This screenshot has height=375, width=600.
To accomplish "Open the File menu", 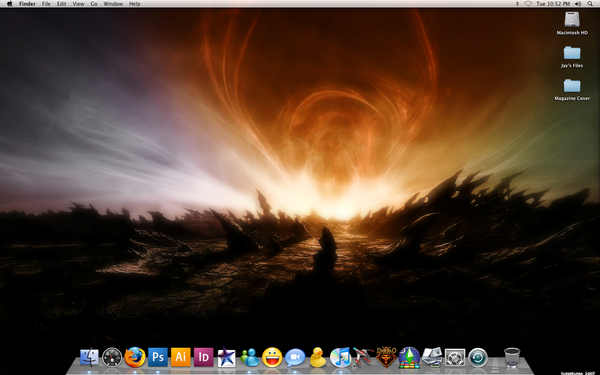I will (46, 4).
